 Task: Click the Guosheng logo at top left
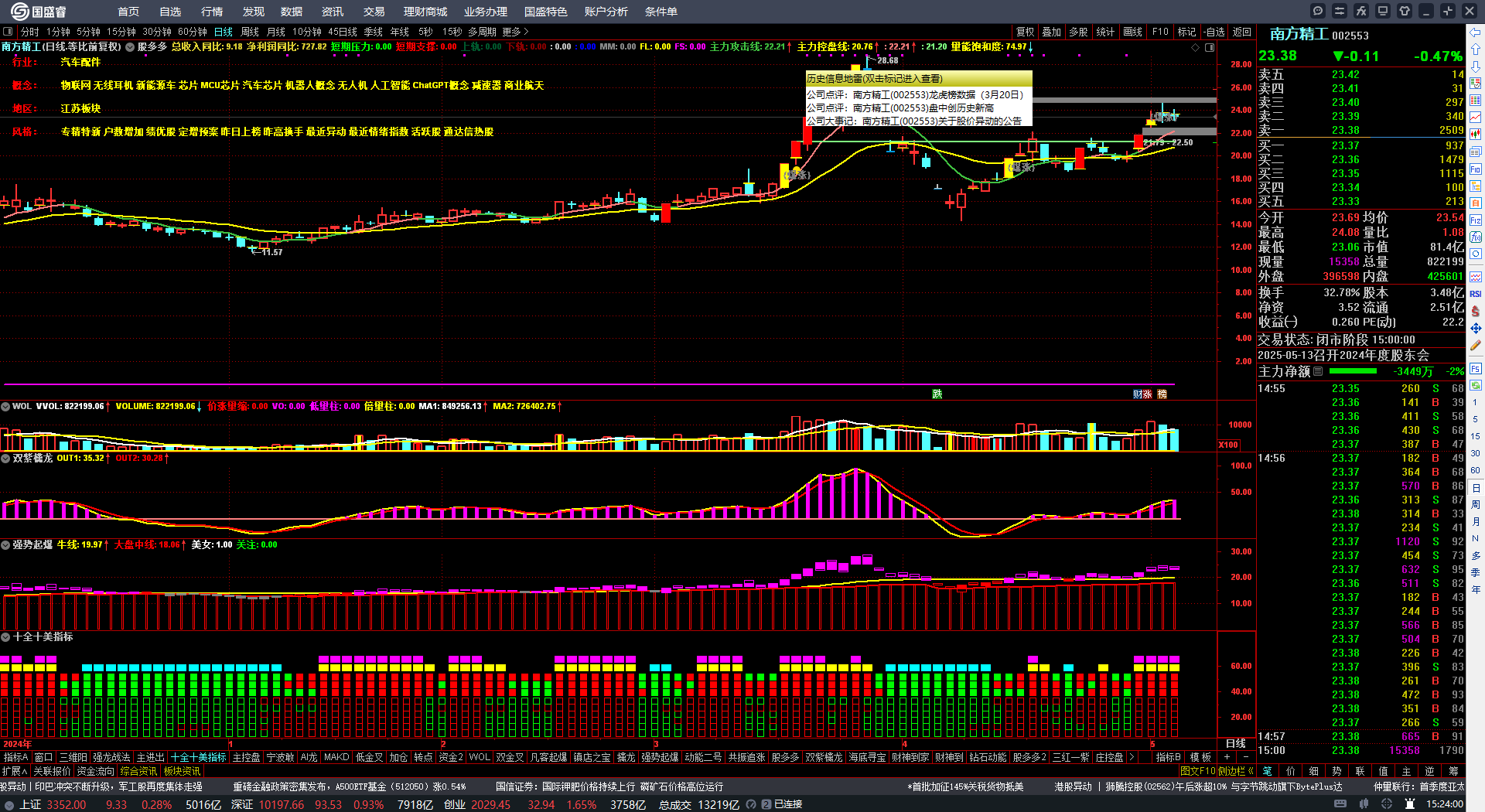point(39,12)
